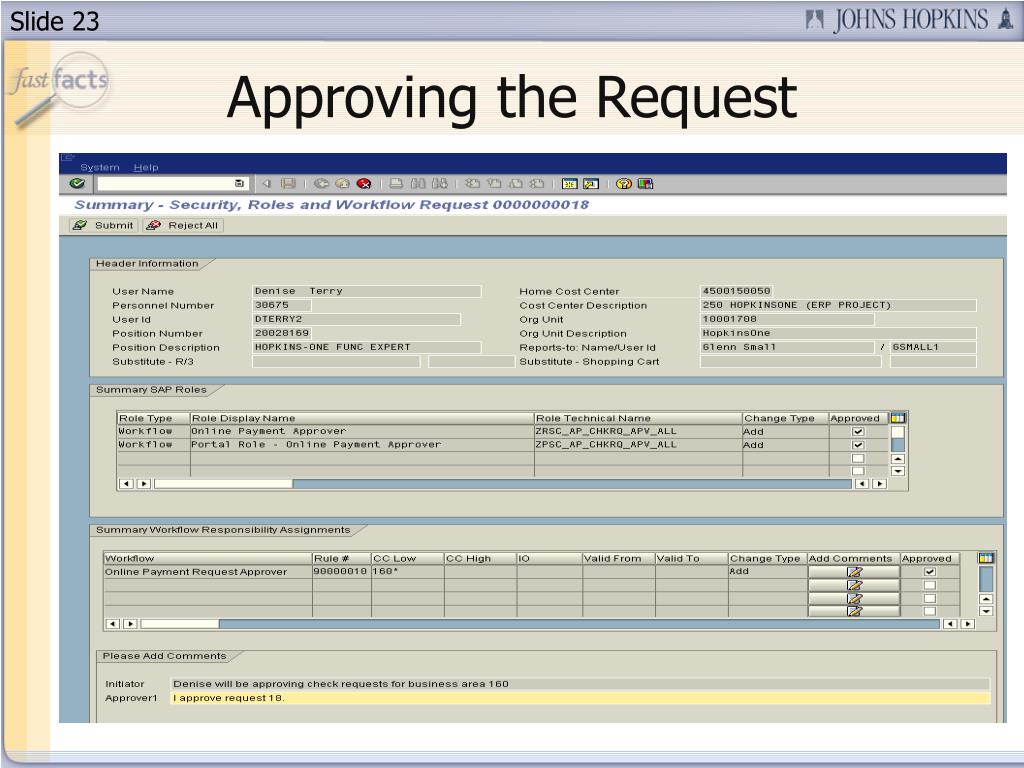1024x768 pixels.
Task: Click Add Comments button in third workflow row
Action: pyautogui.click(x=854, y=598)
